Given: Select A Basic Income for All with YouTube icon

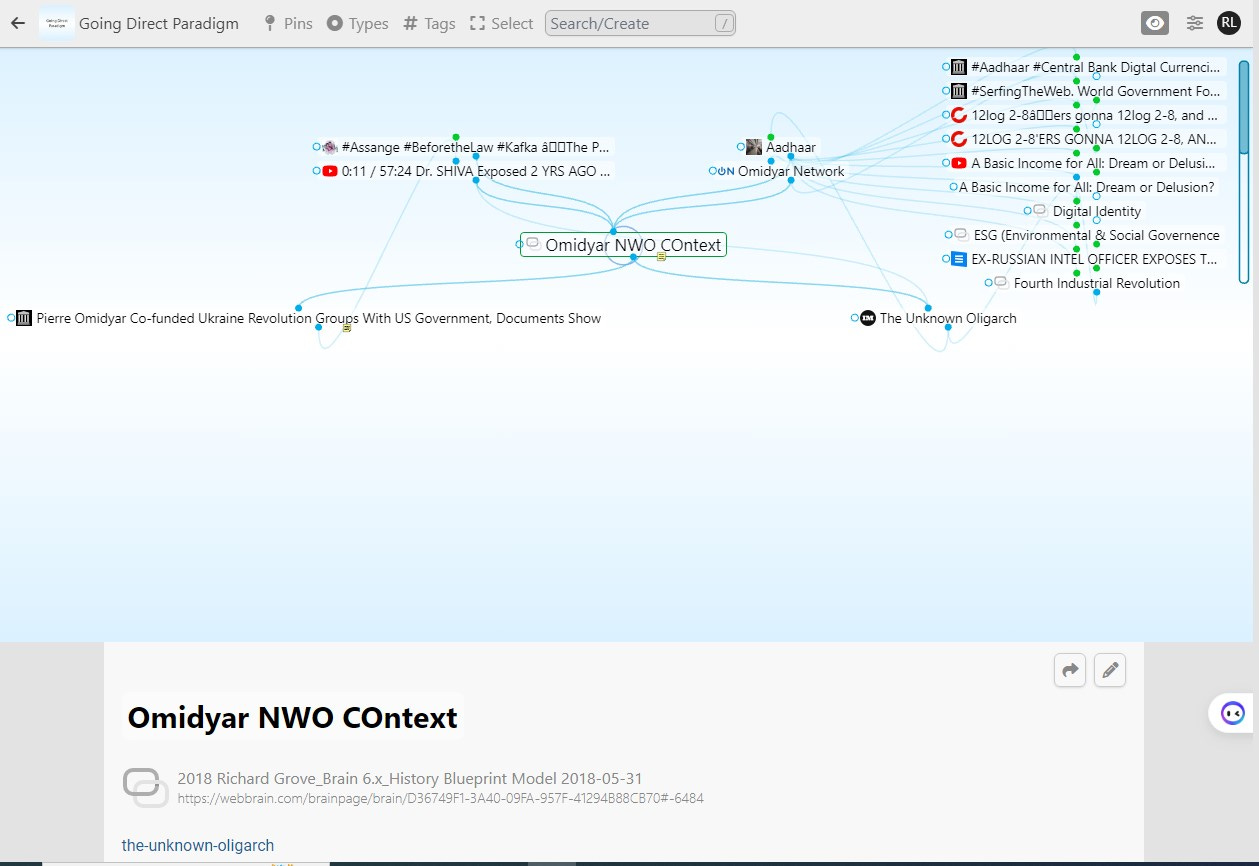Looking at the screenshot, I should 1095,163.
